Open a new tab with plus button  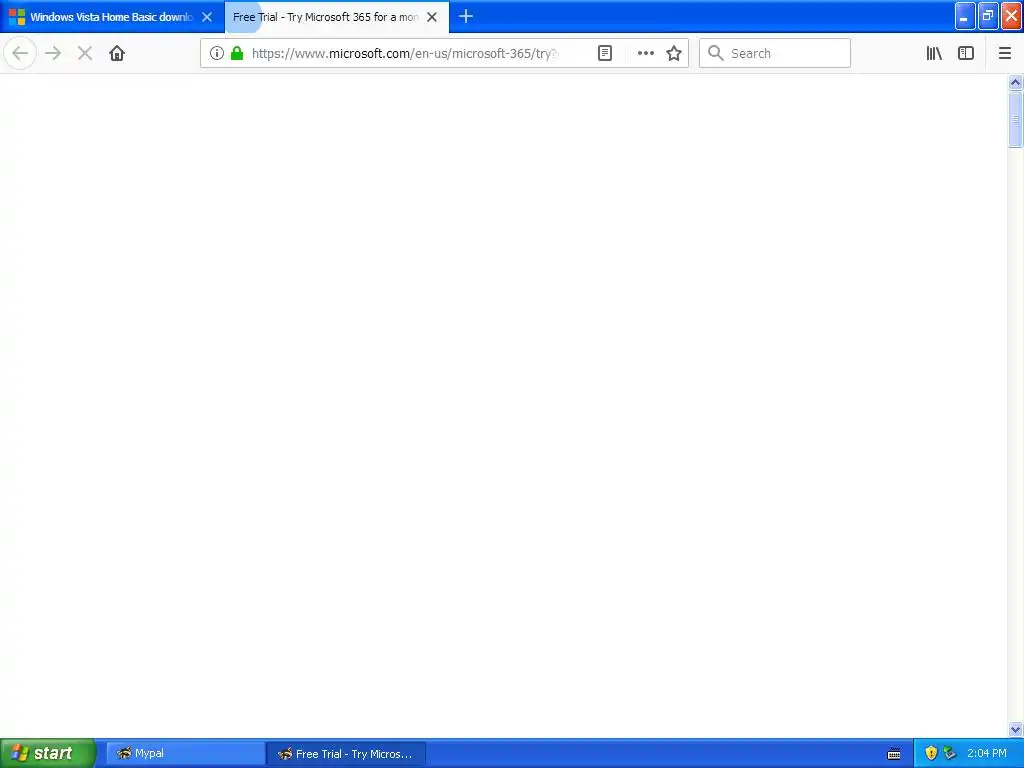pyautogui.click(x=466, y=16)
